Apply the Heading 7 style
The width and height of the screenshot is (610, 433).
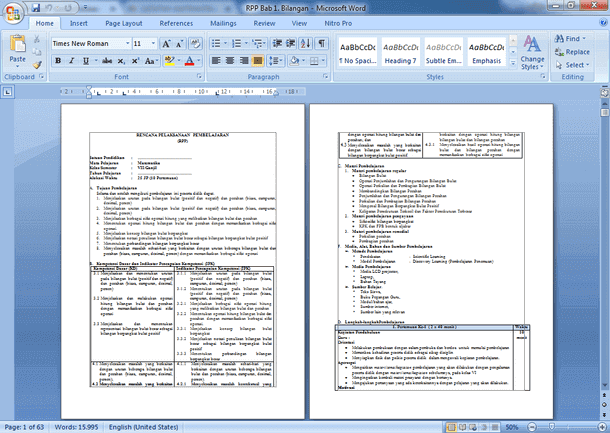tap(400, 52)
